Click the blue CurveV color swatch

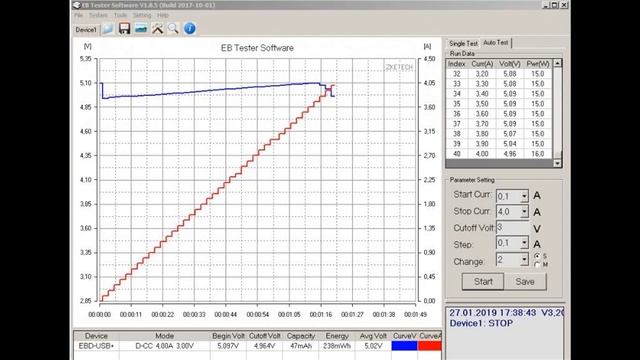[x=404, y=346]
